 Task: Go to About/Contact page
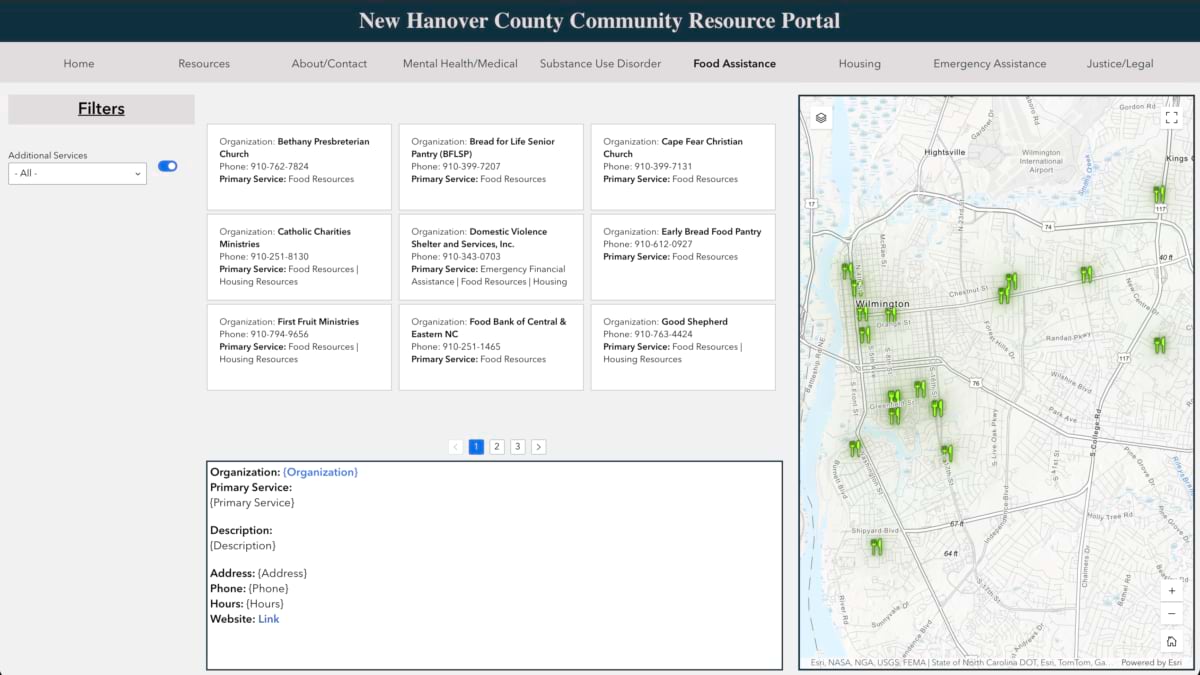pyautogui.click(x=329, y=63)
